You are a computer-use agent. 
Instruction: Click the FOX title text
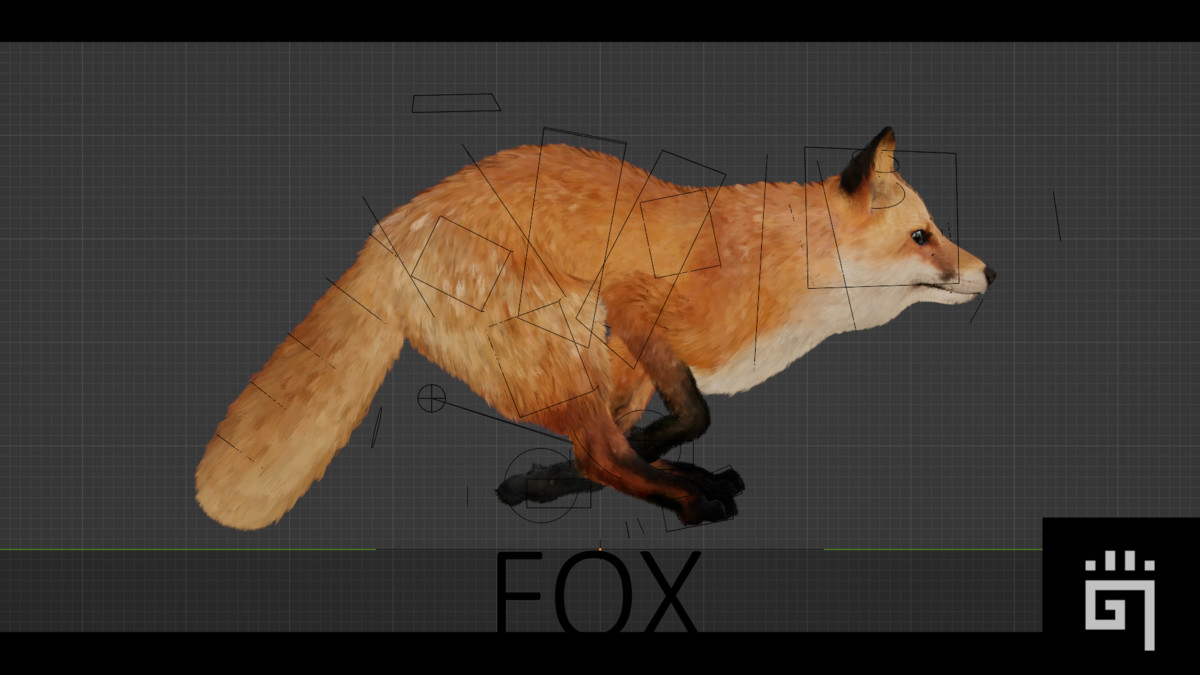[x=600, y=590]
